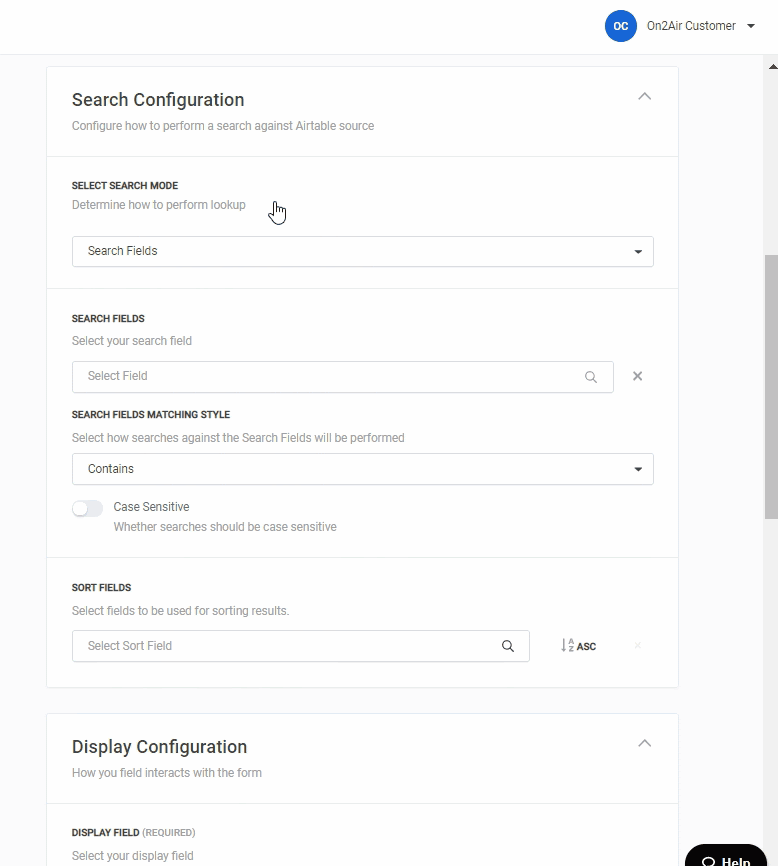This screenshot has height=866, width=778.
Task: Click the Select Field search input
Action: pos(330,376)
